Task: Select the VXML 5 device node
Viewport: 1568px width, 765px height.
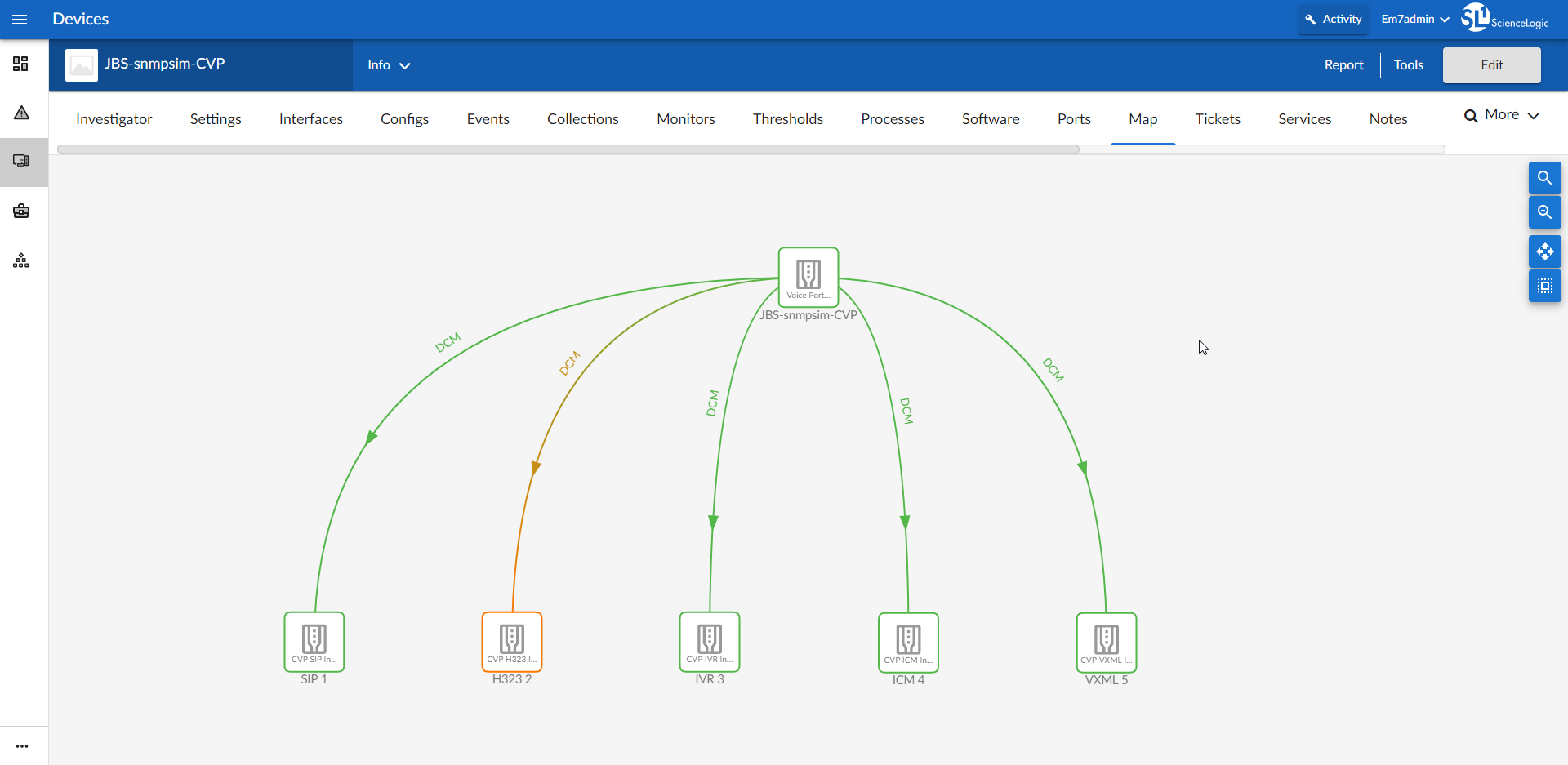Action: 1107,643
